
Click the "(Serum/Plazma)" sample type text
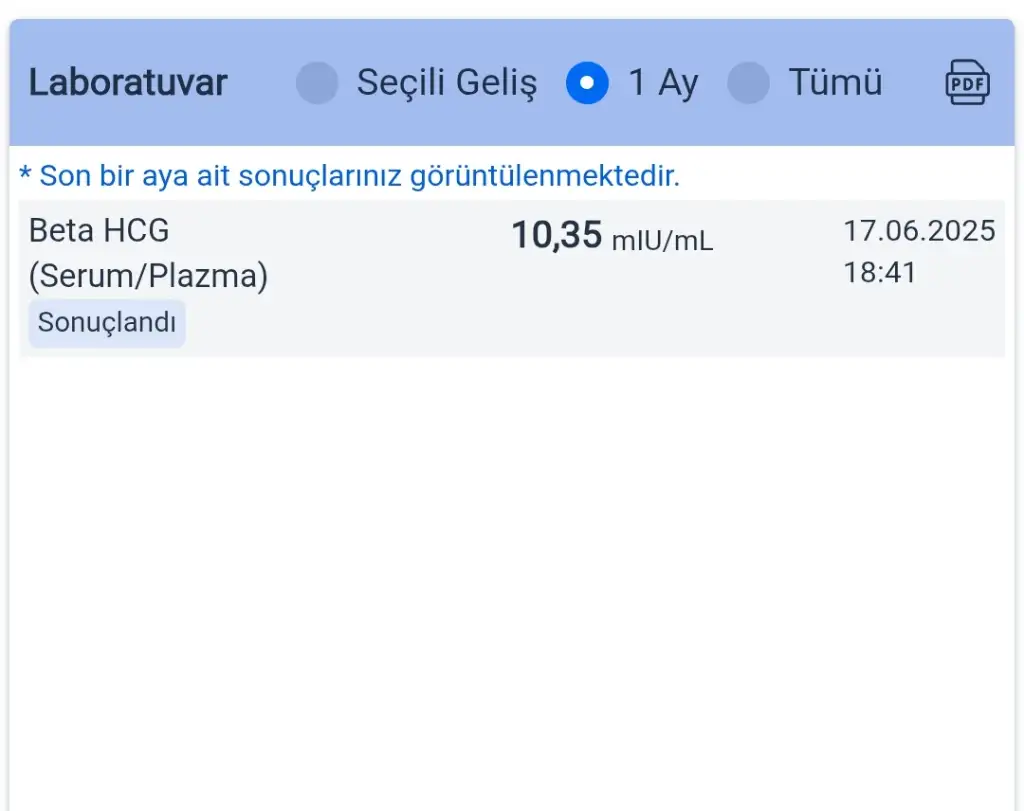(148, 276)
